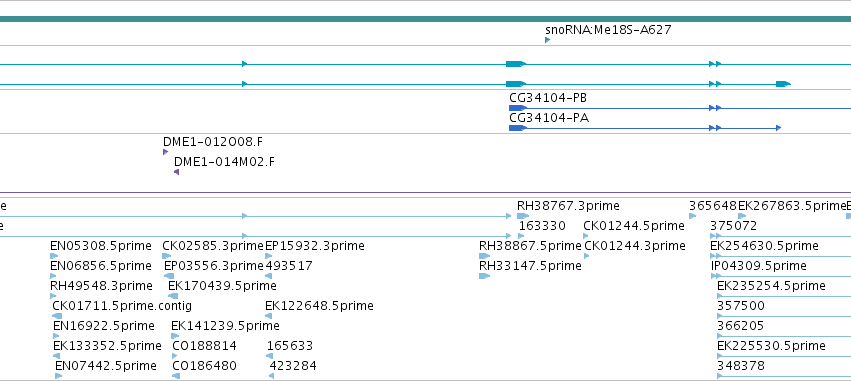Select EST IP04309.5prime
This screenshot has width=851, height=381.
[759, 266]
